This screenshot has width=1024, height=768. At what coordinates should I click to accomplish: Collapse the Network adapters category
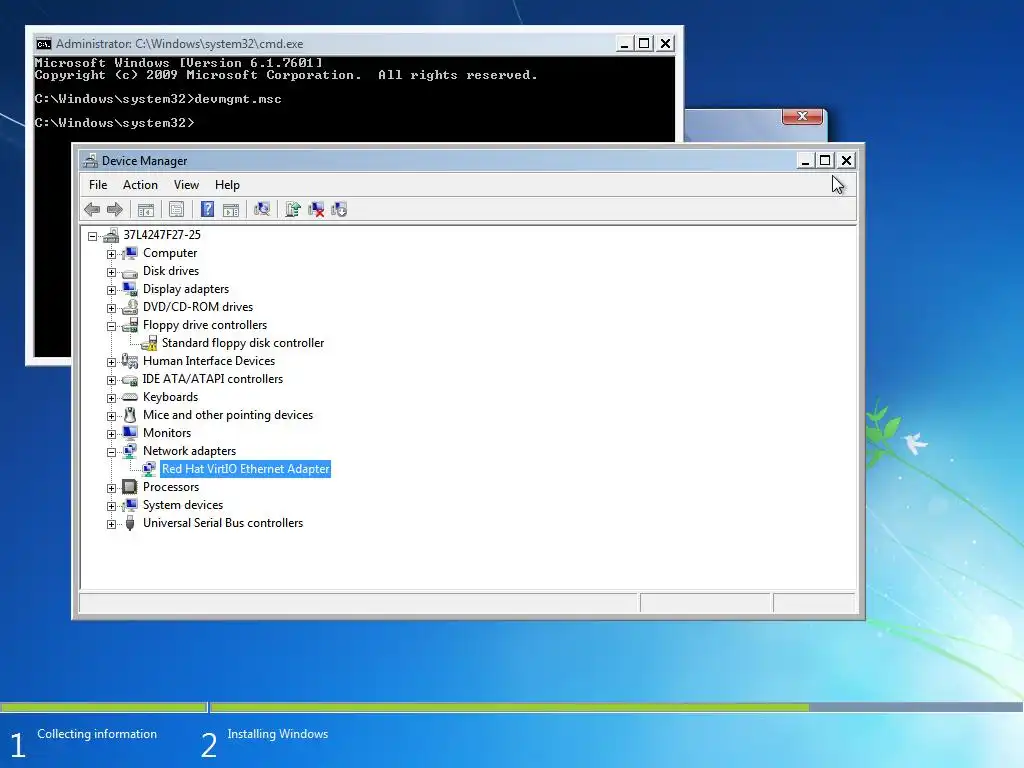[x=112, y=452]
